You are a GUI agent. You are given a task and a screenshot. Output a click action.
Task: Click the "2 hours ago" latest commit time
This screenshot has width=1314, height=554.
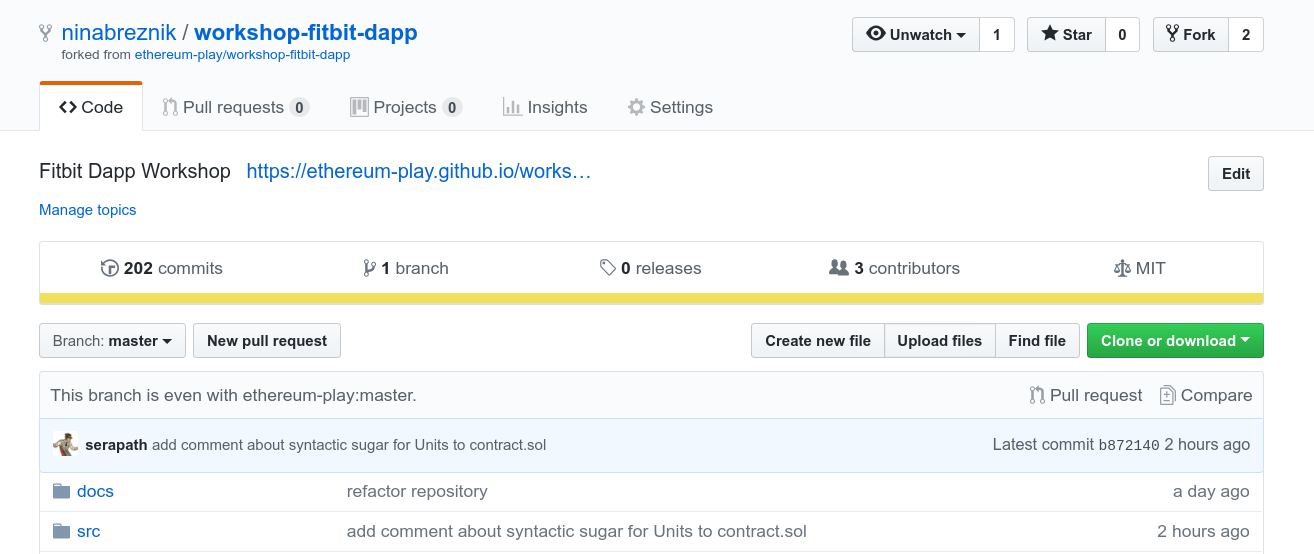1207,445
